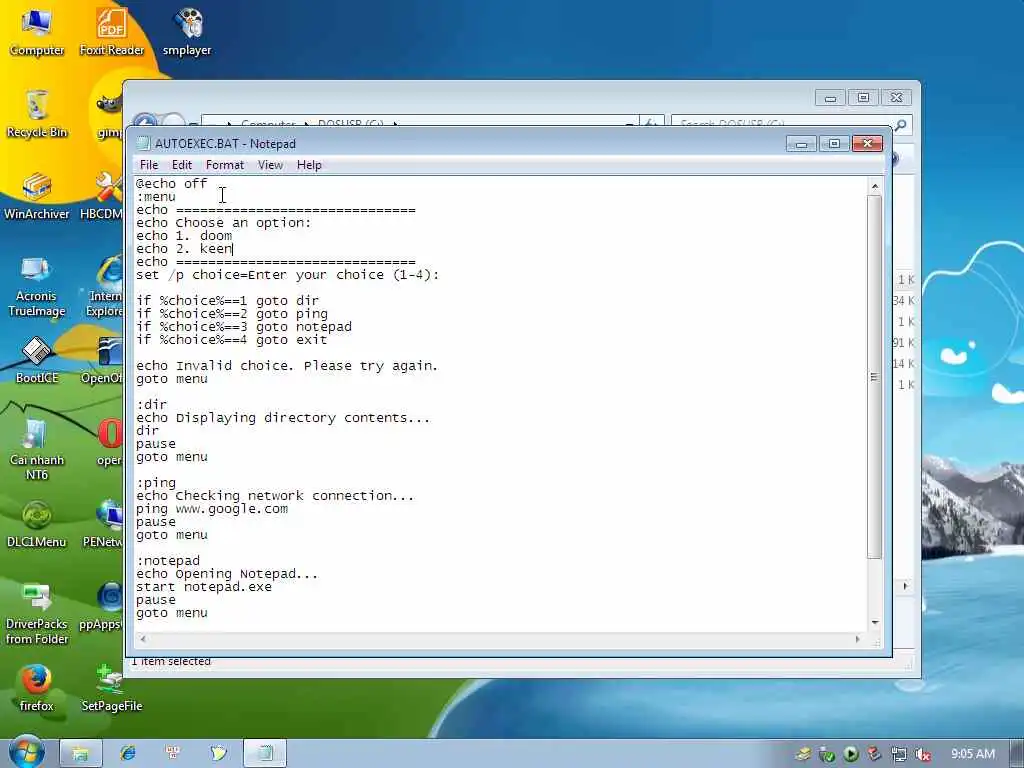The height and width of the screenshot is (768, 1024).
Task: Click the 'set /p choice=Enter your choice' line
Action: 288,275
